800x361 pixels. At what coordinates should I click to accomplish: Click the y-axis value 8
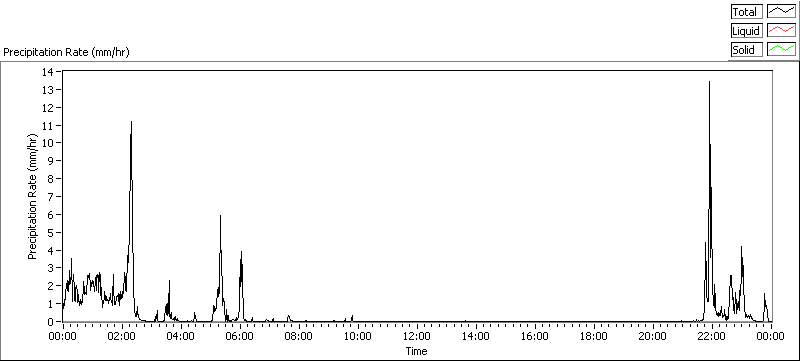click(x=52, y=178)
